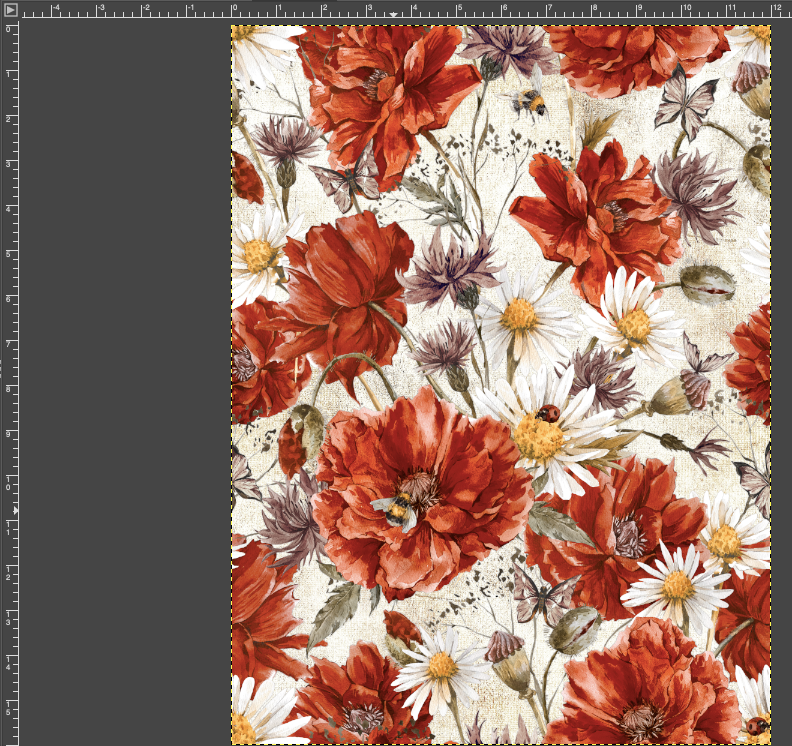Viewport: 792px width, 746px height.
Task: Click the horizontal ruler at the 7 mark
Action: coord(548,10)
